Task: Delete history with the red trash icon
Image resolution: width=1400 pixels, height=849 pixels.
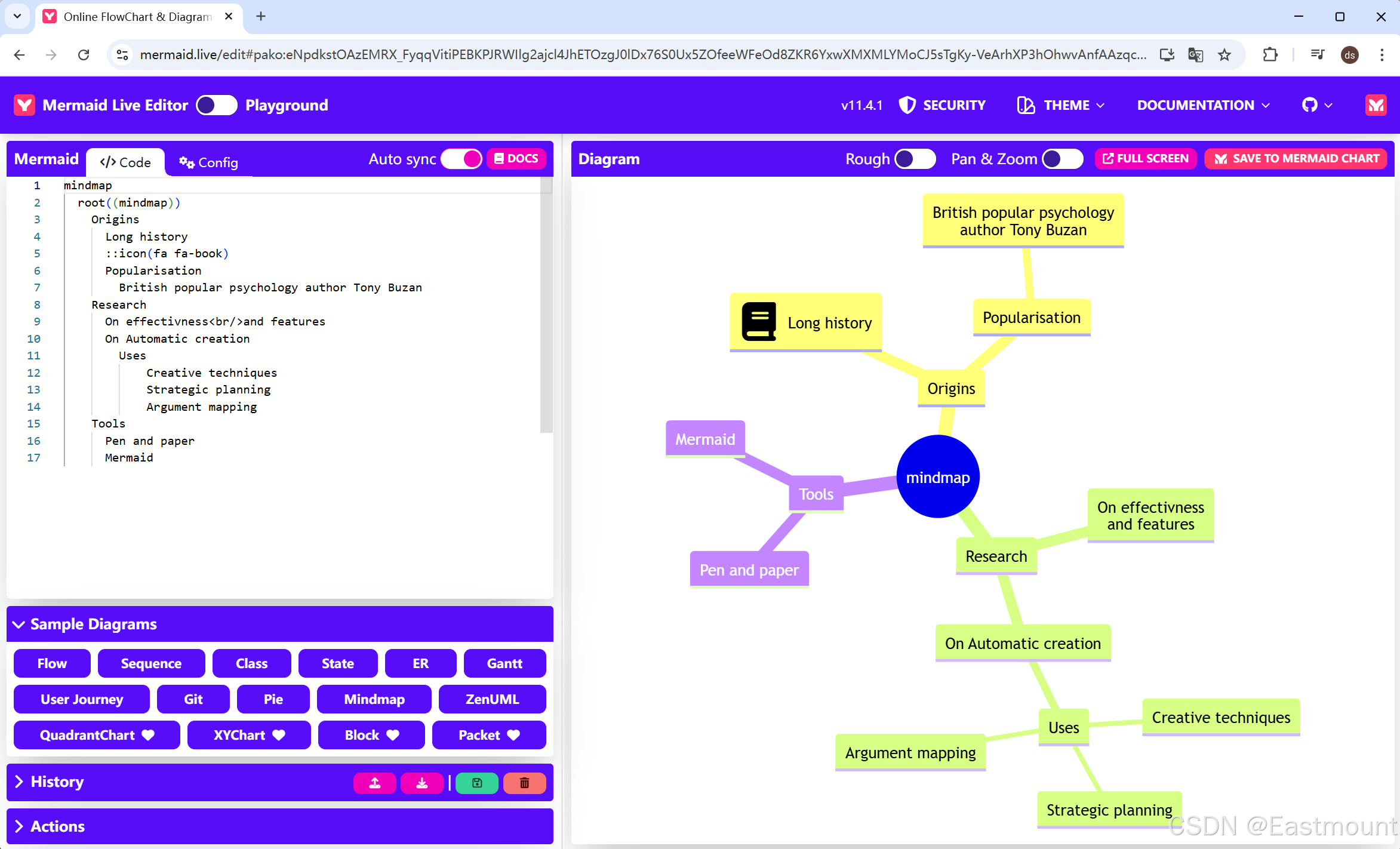Action: pyautogui.click(x=524, y=783)
